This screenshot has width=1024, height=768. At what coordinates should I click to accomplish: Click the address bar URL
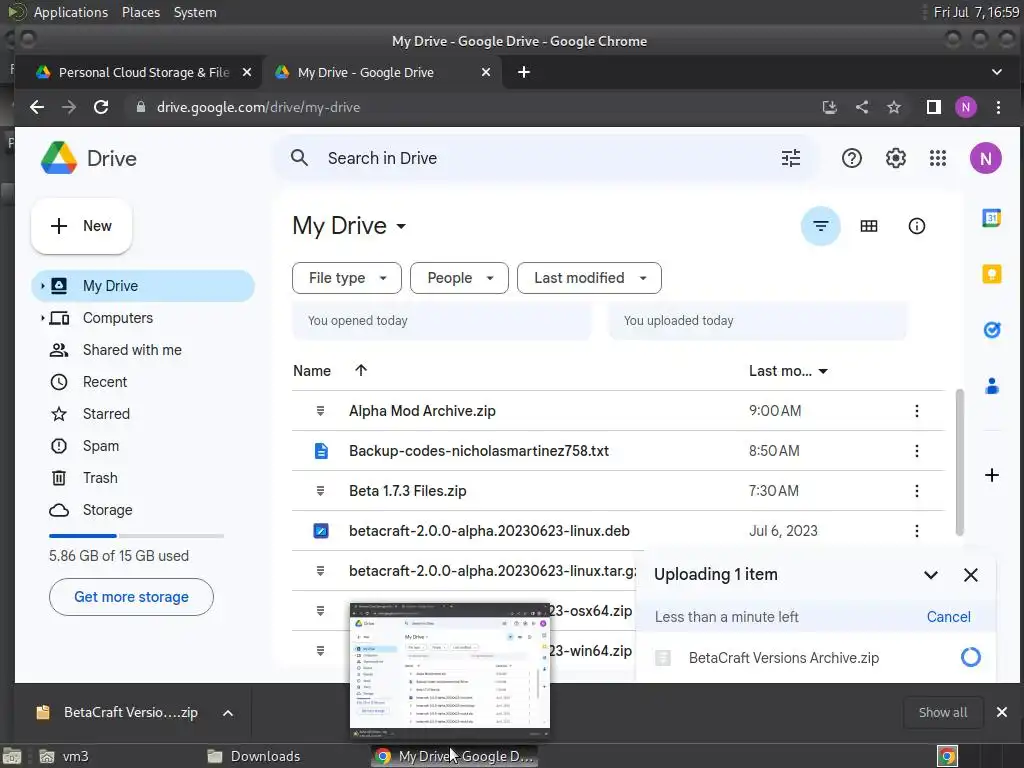[x=259, y=107]
